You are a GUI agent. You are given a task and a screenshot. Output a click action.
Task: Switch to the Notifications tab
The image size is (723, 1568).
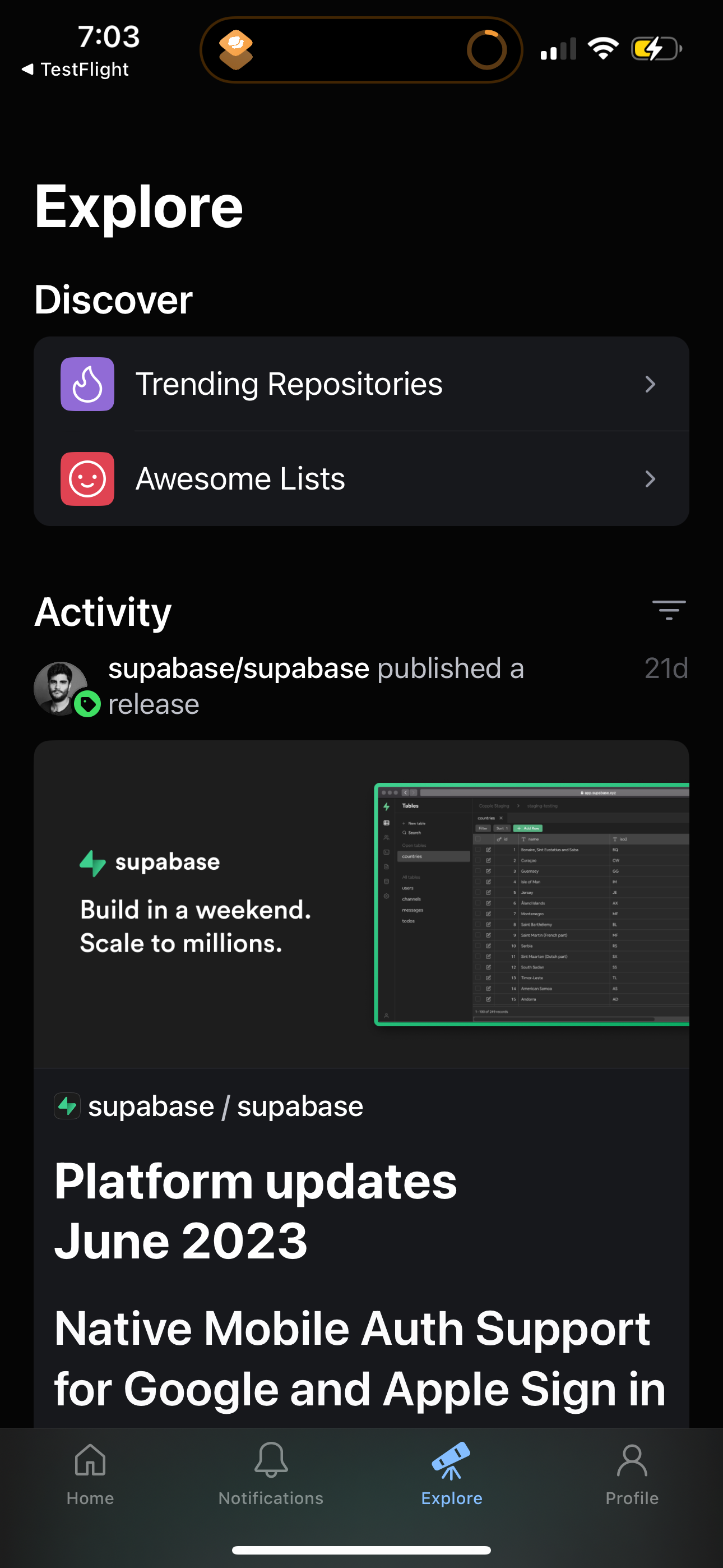(x=271, y=1473)
